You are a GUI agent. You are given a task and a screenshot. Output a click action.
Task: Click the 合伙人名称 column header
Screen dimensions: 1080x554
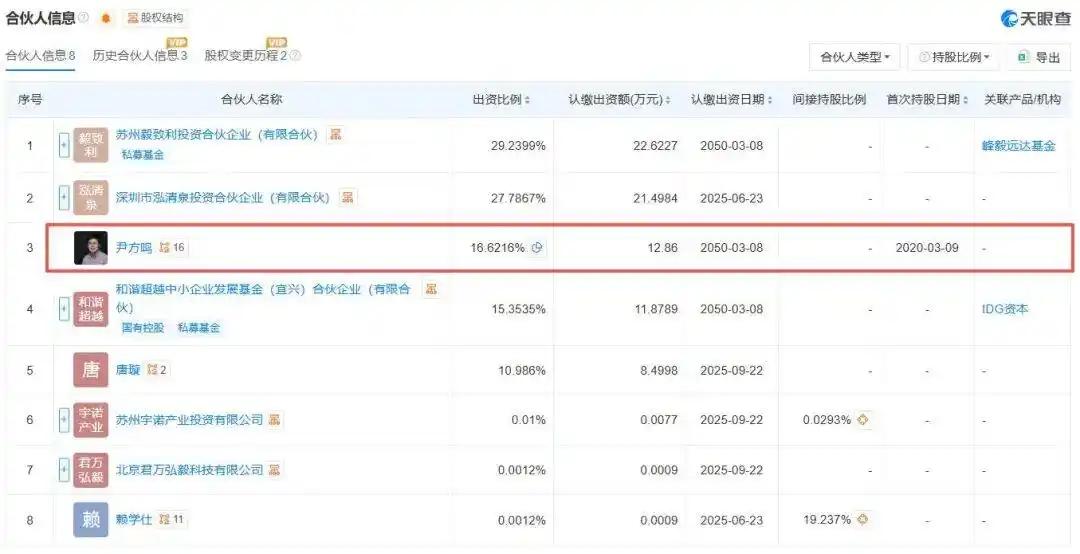(x=251, y=100)
